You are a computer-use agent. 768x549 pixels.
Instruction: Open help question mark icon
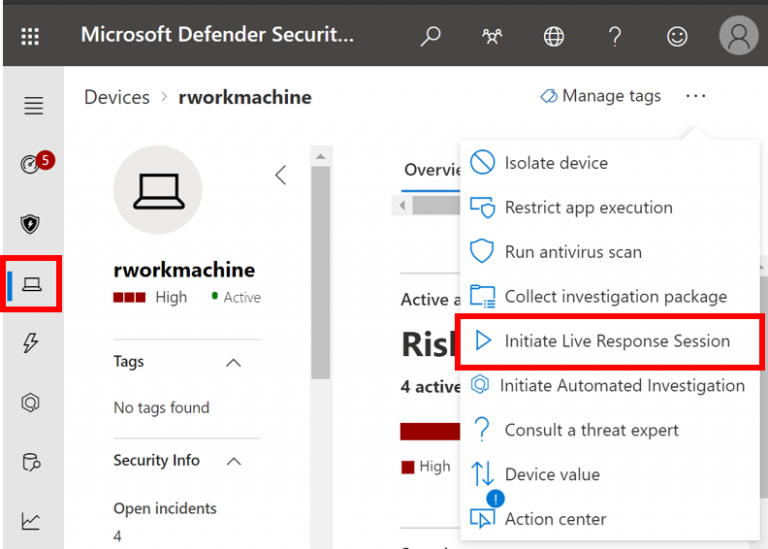pyautogui.click(x=615, y=37)
